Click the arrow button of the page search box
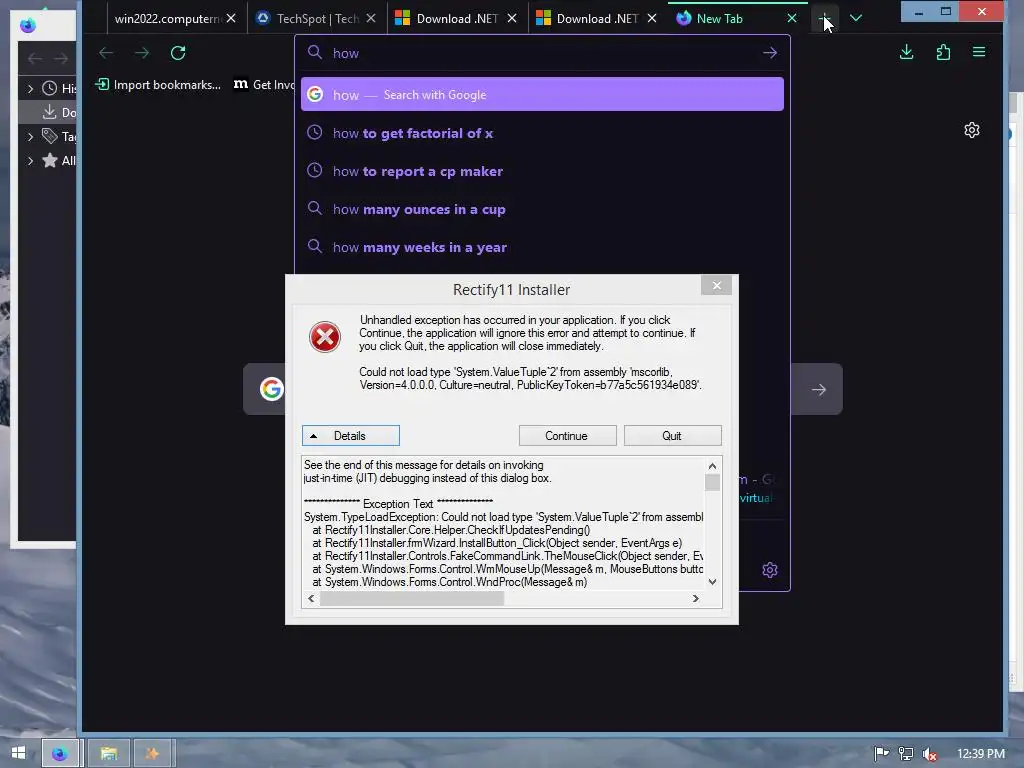 point(818,390)
